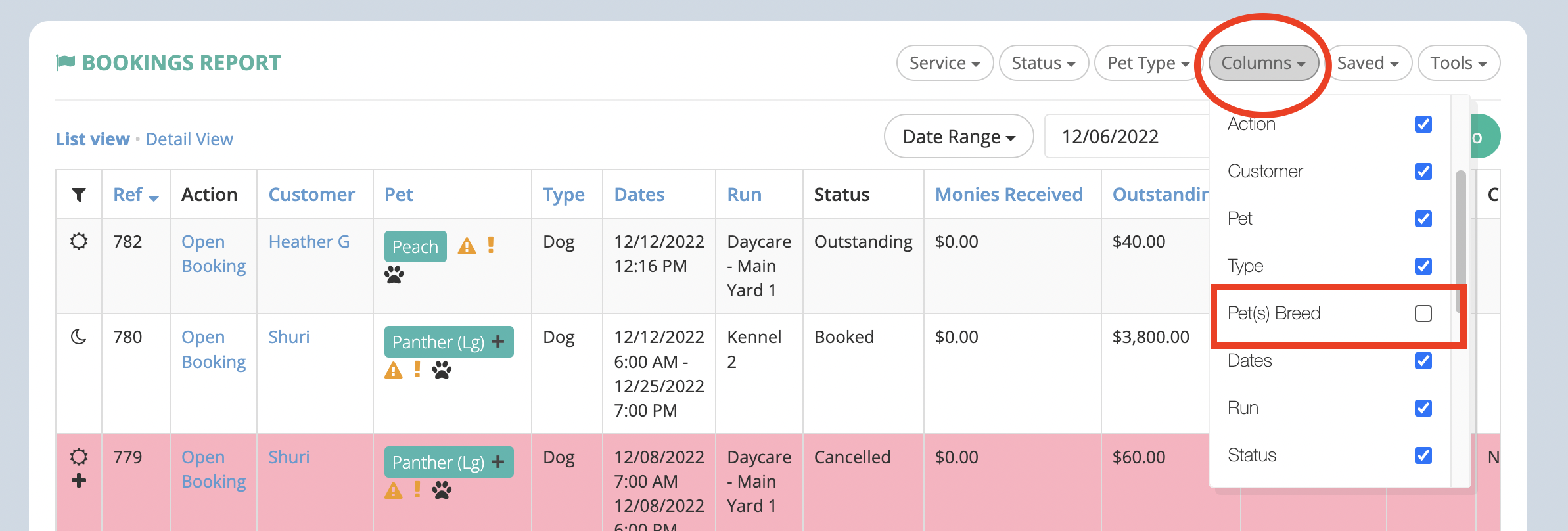Click the Peach pet tag
1568x531 pixels.
click(415, 246)
